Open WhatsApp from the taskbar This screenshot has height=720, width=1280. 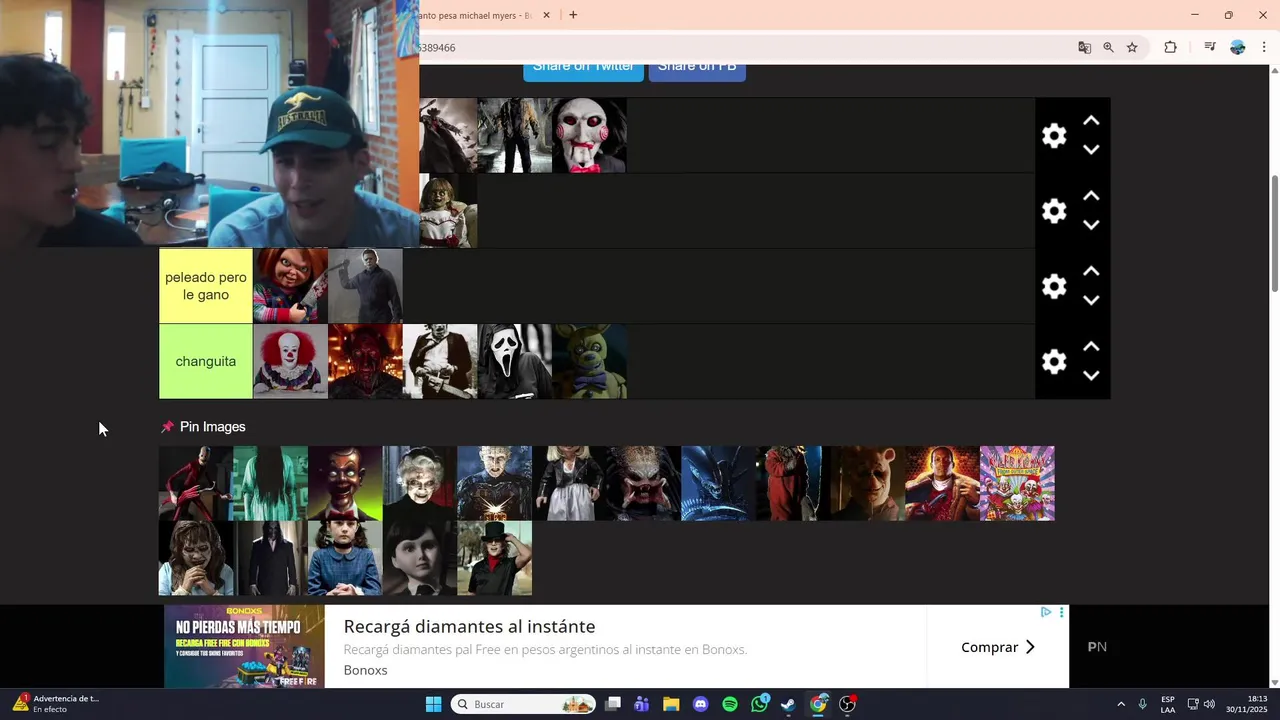760,704
